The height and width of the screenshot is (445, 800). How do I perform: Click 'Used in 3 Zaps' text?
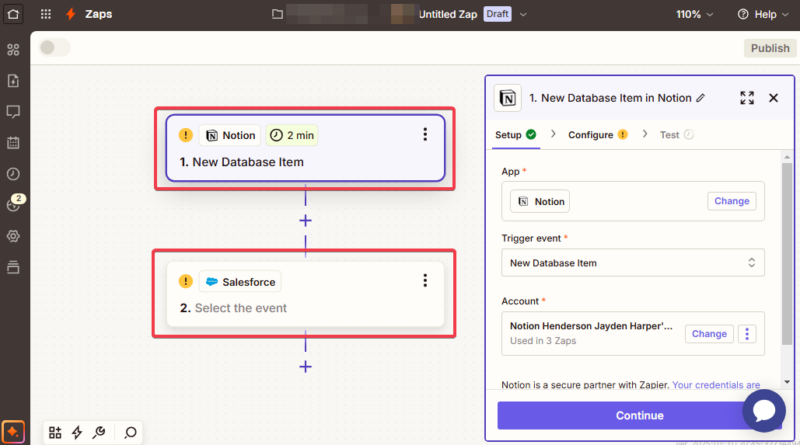[x=543, y=341]
